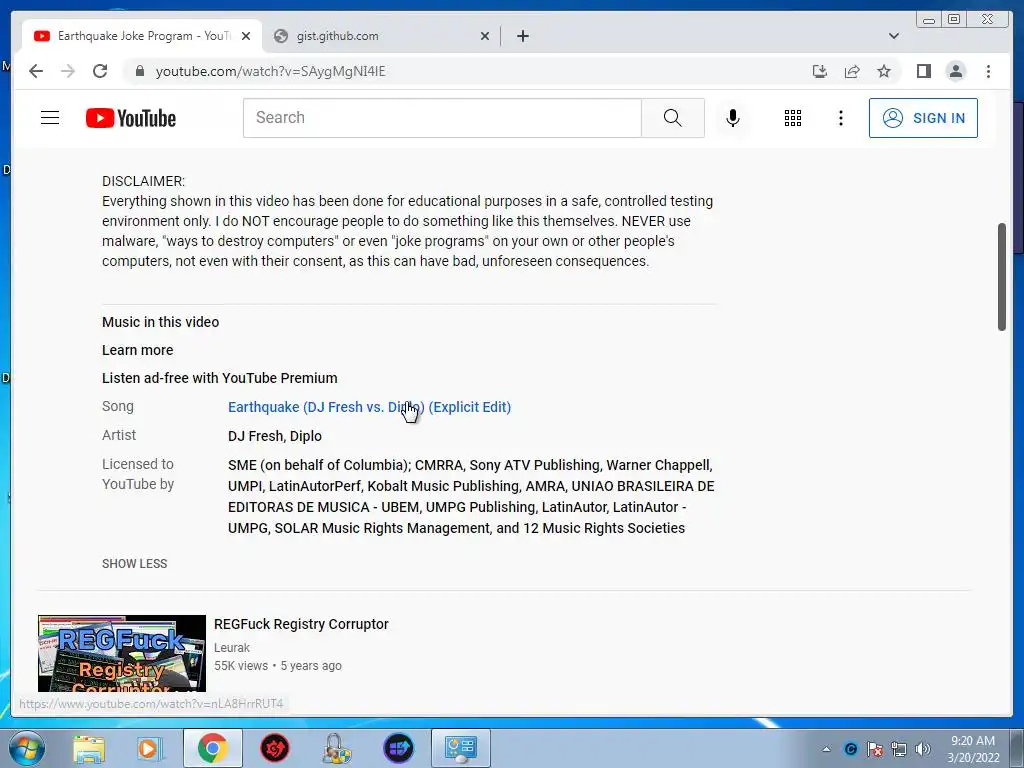
Task: Click the Leurak channel name
Action: [x=232, y=648]
